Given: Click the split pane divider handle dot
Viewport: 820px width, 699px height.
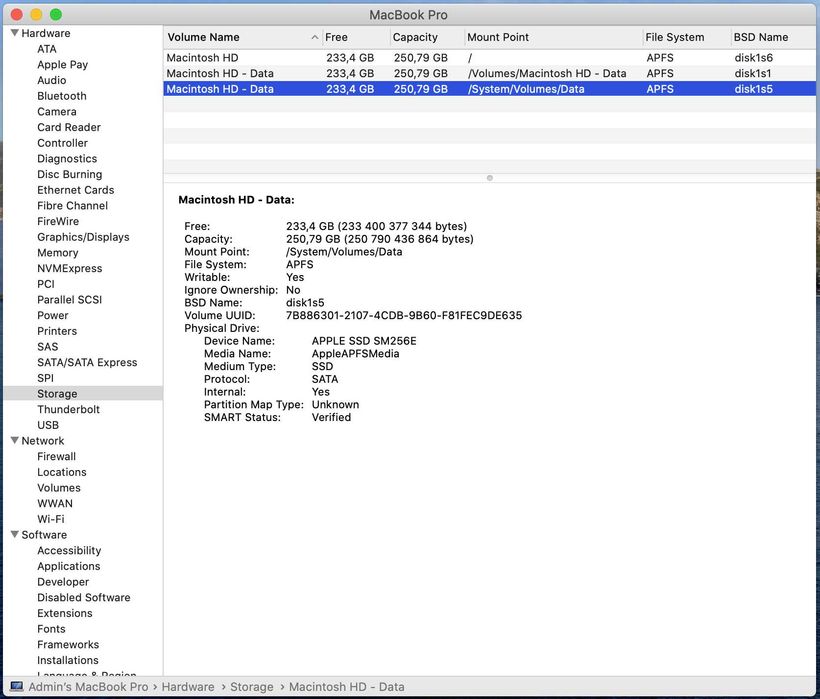Looking at the screenshot, I should coord(489,178).
